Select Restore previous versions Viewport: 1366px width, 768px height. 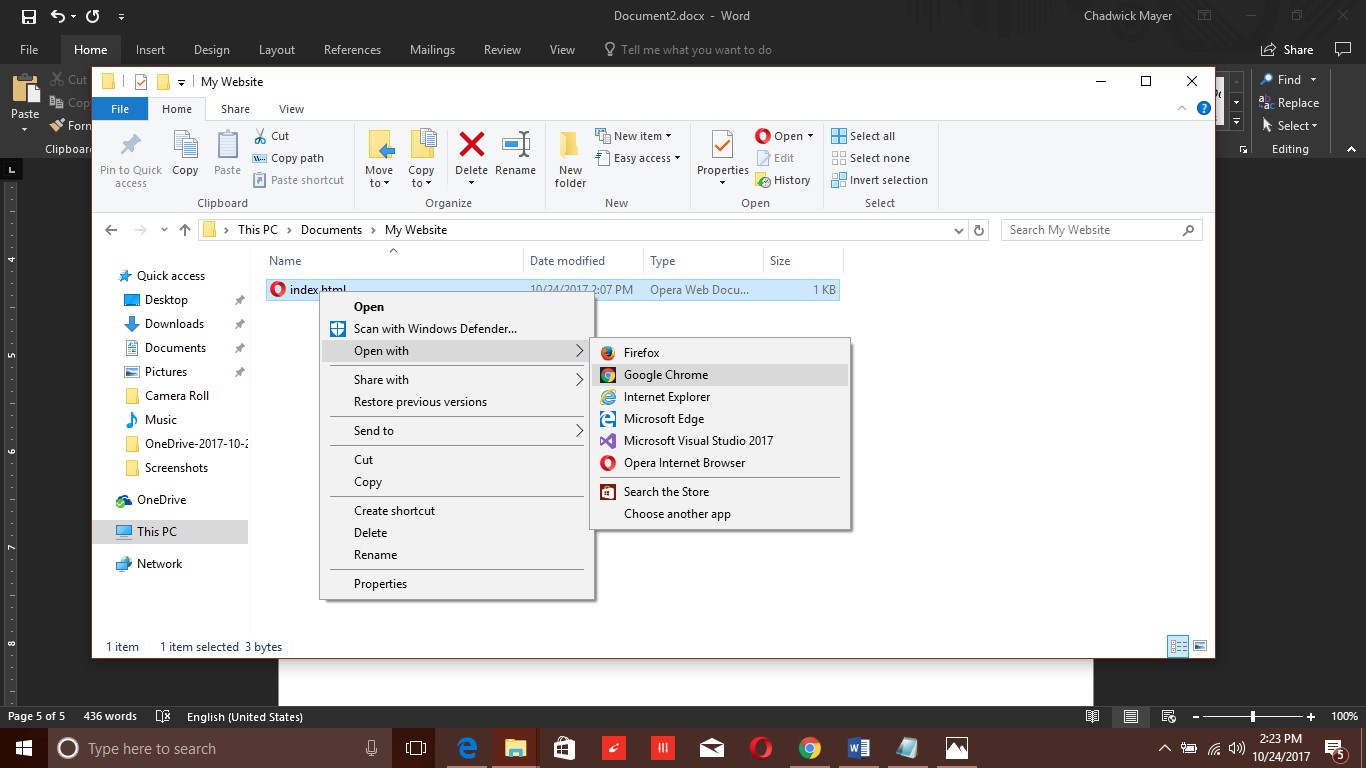[457, 402]
